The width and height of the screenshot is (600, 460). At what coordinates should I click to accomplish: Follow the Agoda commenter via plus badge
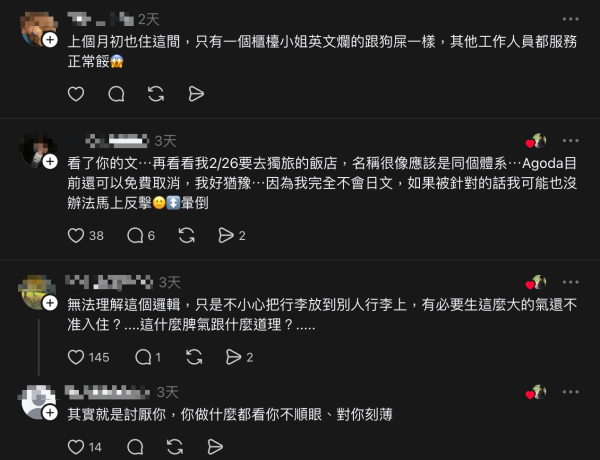click(50, 161)
